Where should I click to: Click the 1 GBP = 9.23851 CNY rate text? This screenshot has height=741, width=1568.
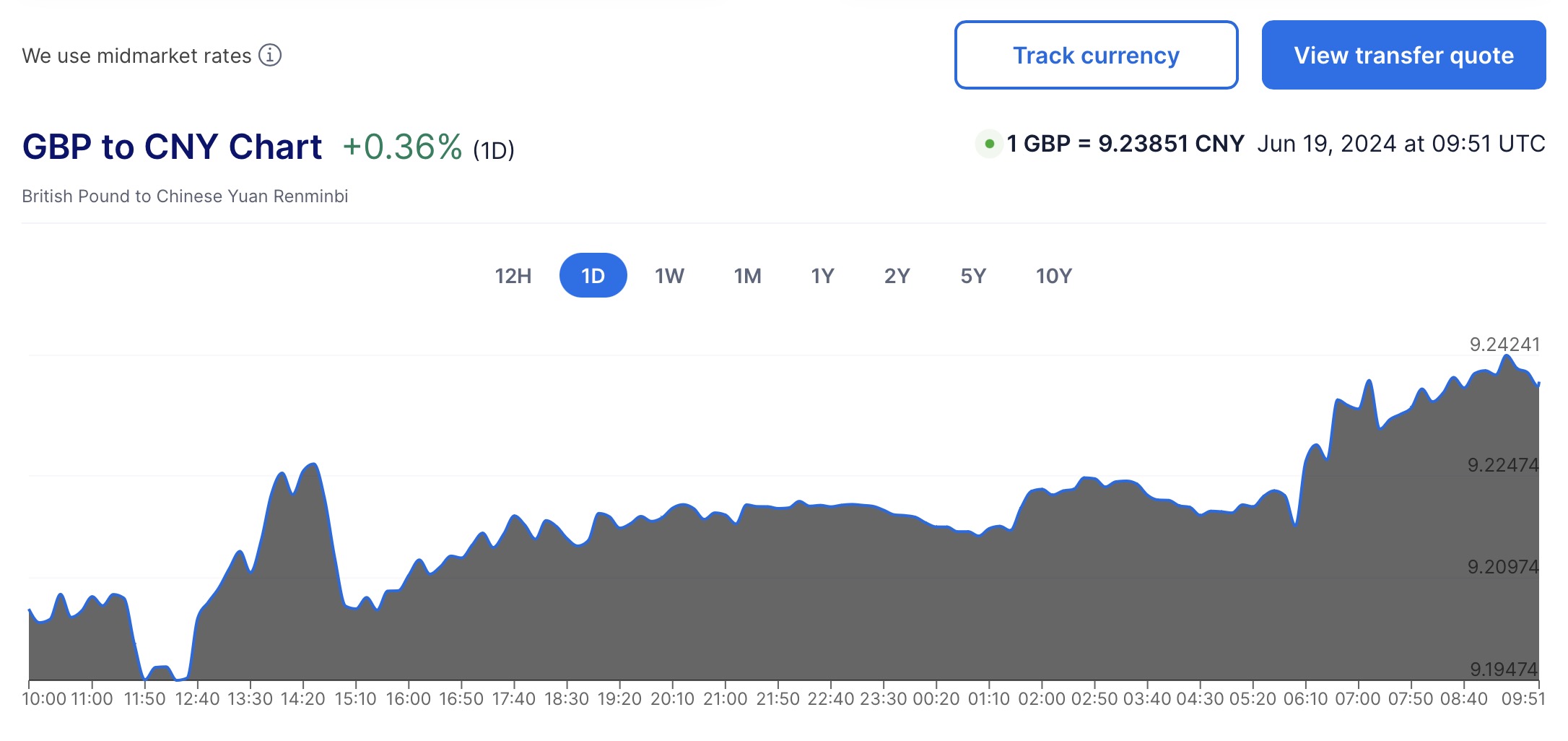(1125, 144)
